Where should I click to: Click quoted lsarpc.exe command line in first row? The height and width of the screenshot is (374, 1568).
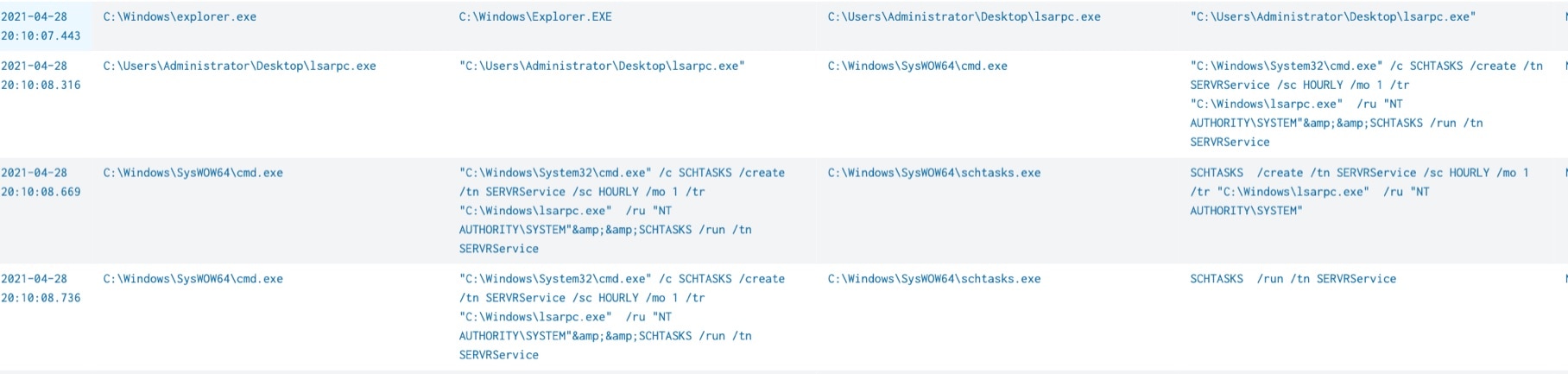pos(1332,16)
